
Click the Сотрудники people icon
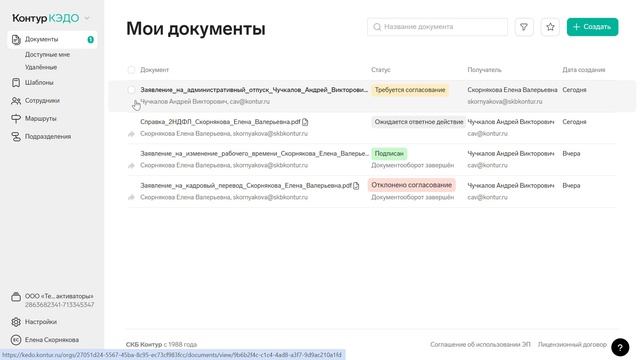[16, 100]
